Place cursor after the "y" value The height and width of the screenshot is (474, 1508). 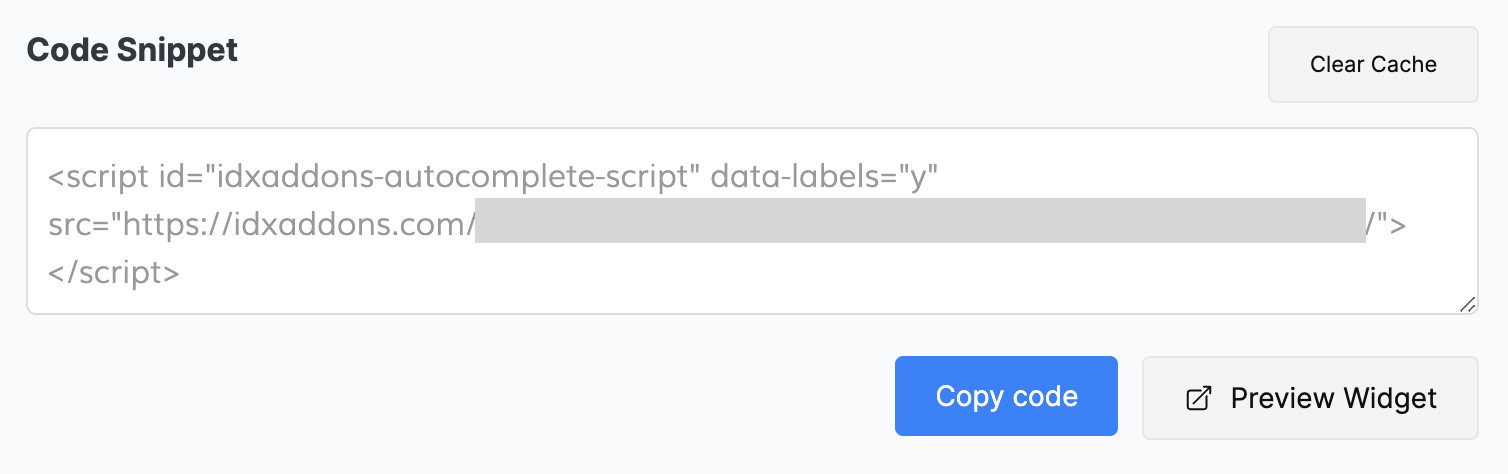(x=937, y=177)
